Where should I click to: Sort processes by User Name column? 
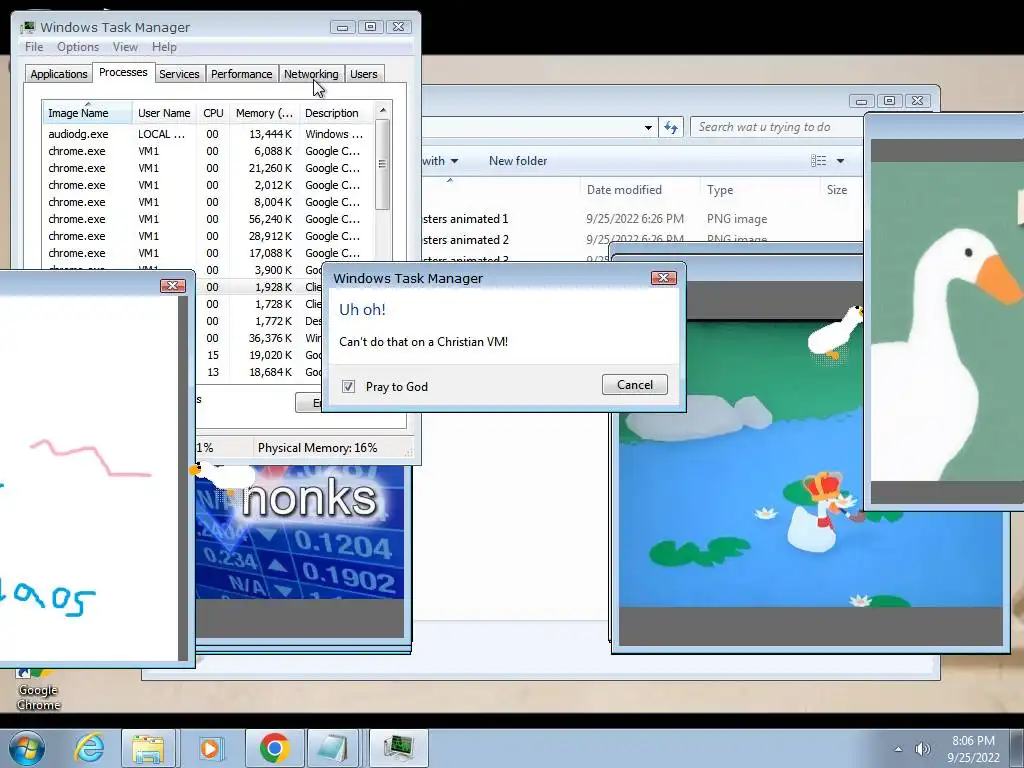[x=164, y=113]
